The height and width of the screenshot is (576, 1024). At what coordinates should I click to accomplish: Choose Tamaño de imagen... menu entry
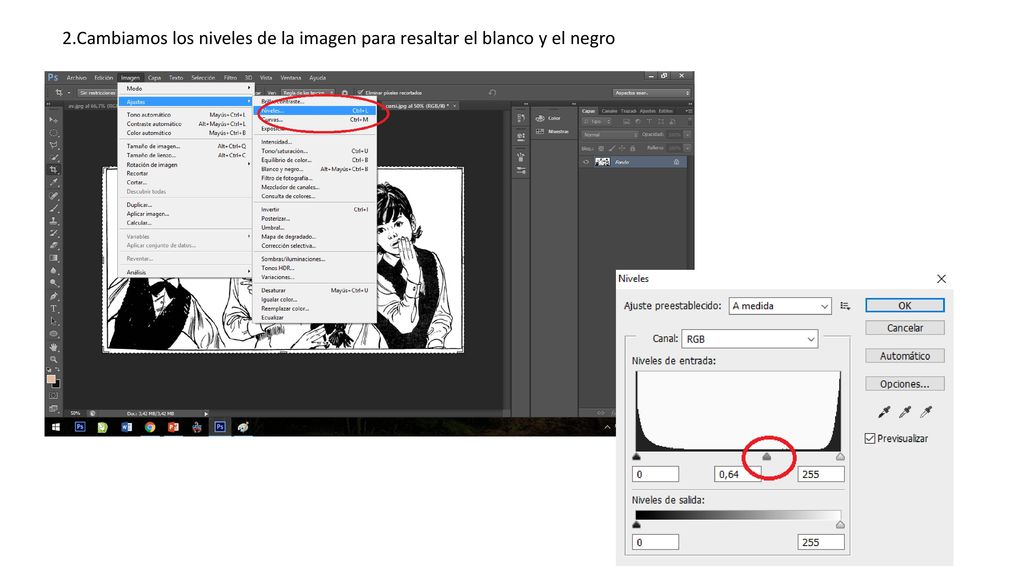coord(185,146)
